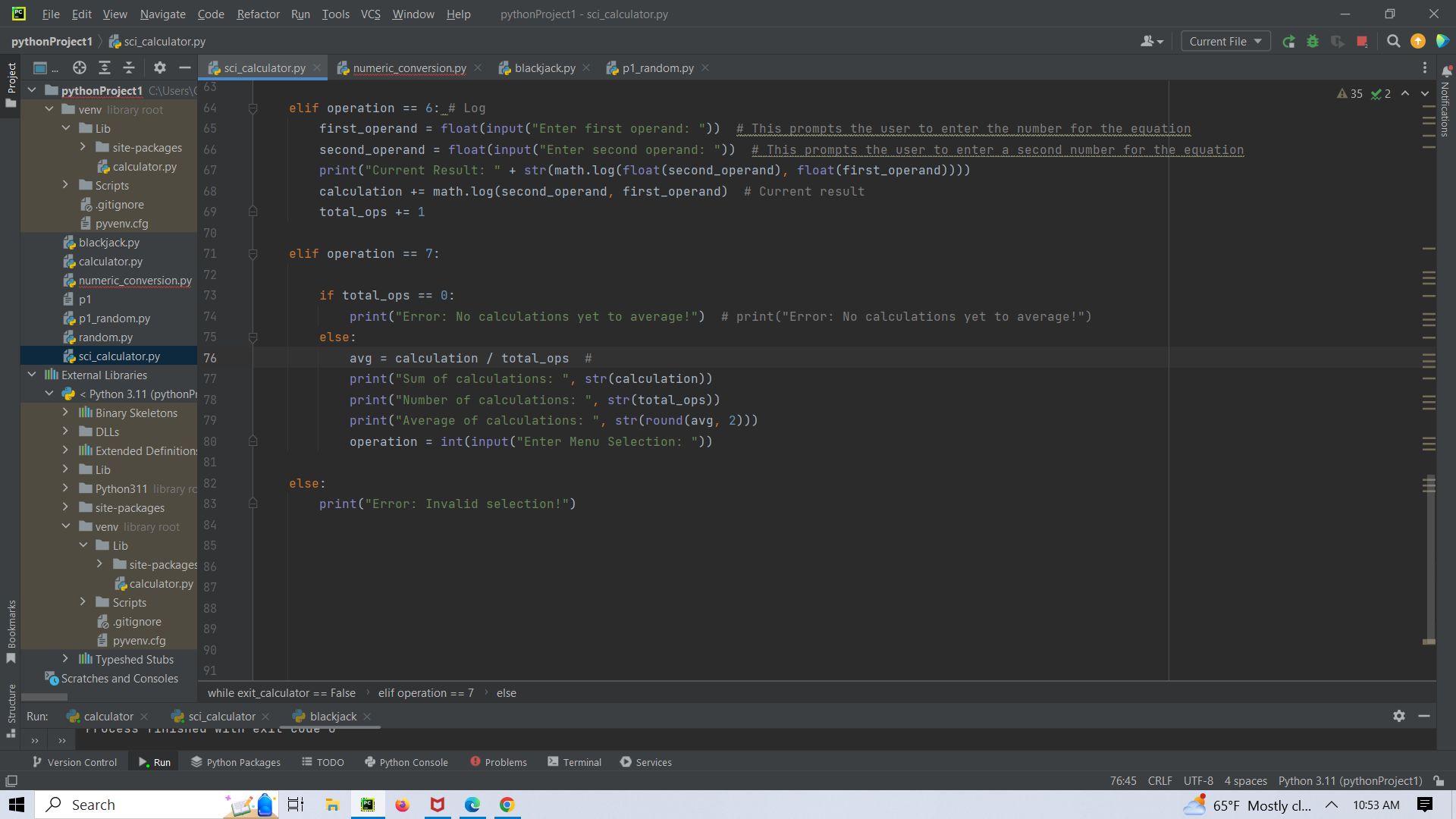This screenshot has width=1456, height=819.
Task: Toggle the Bookmarks side tool window
Action: [11, 631]
